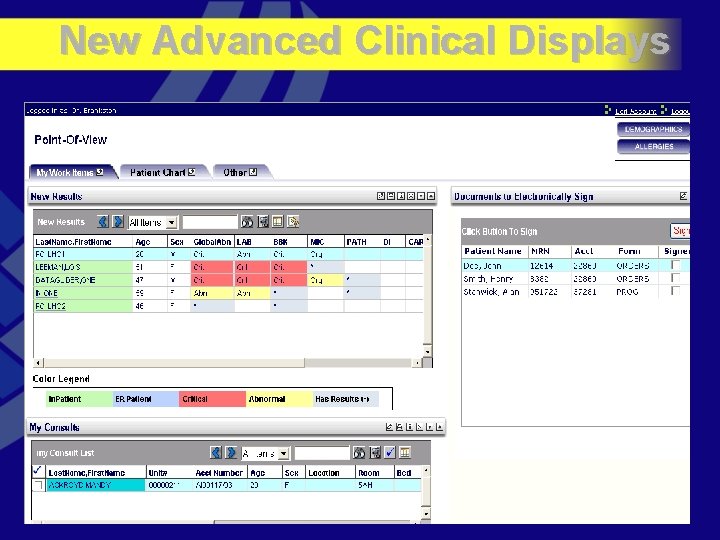Check Signed box for Doe, John
Viewport: 720px width, 540px height.
[675, 265]
